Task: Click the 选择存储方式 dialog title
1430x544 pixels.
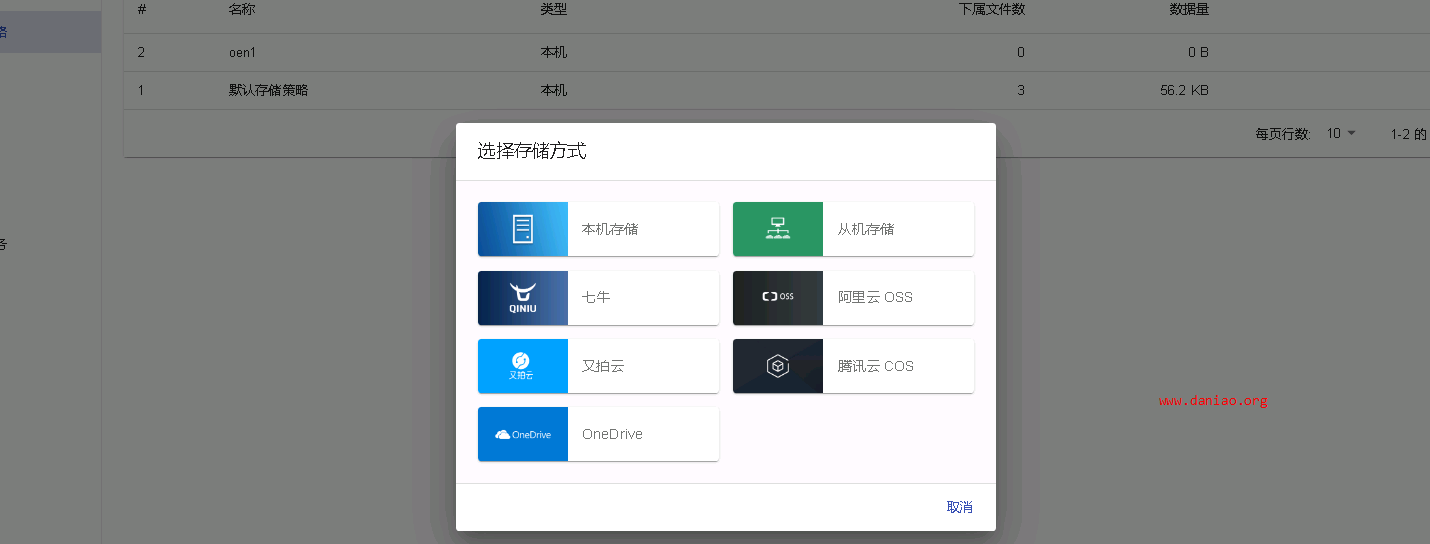Action: coord(531,151)
